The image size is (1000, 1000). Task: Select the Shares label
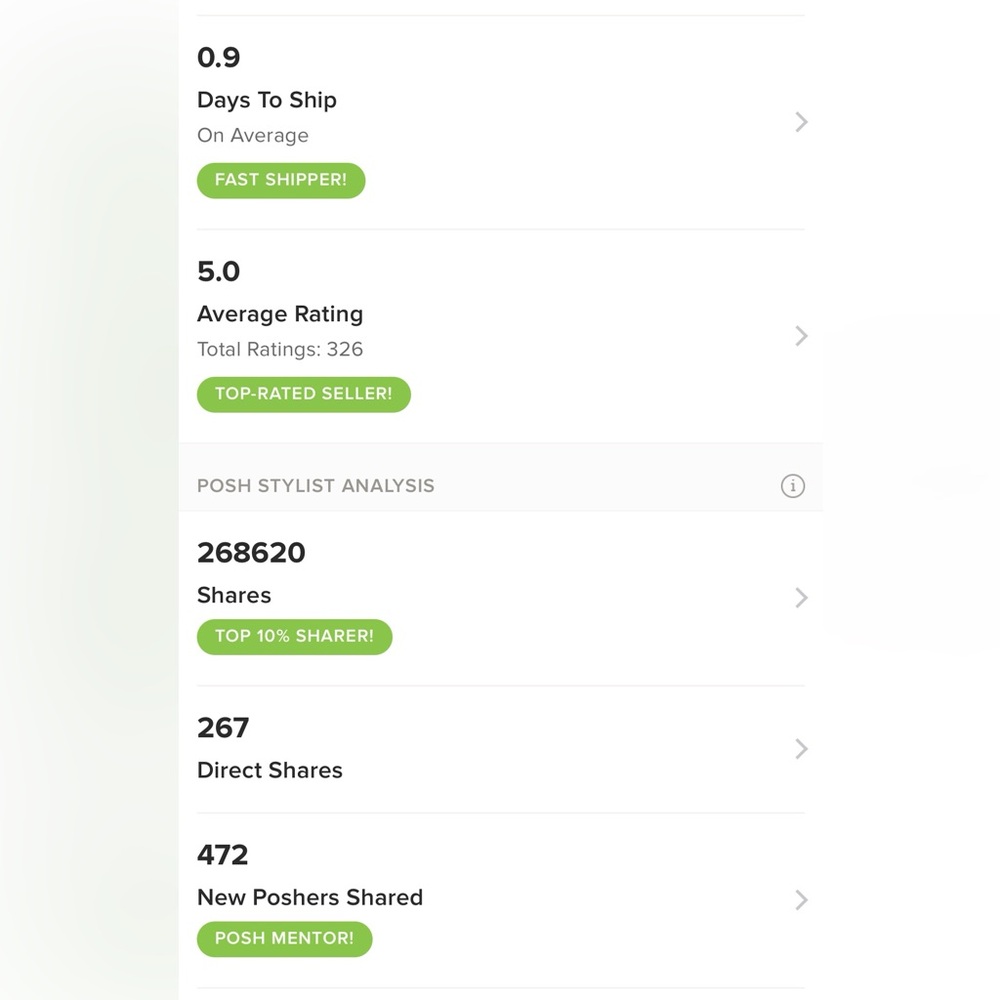click(x=234, y=595)
